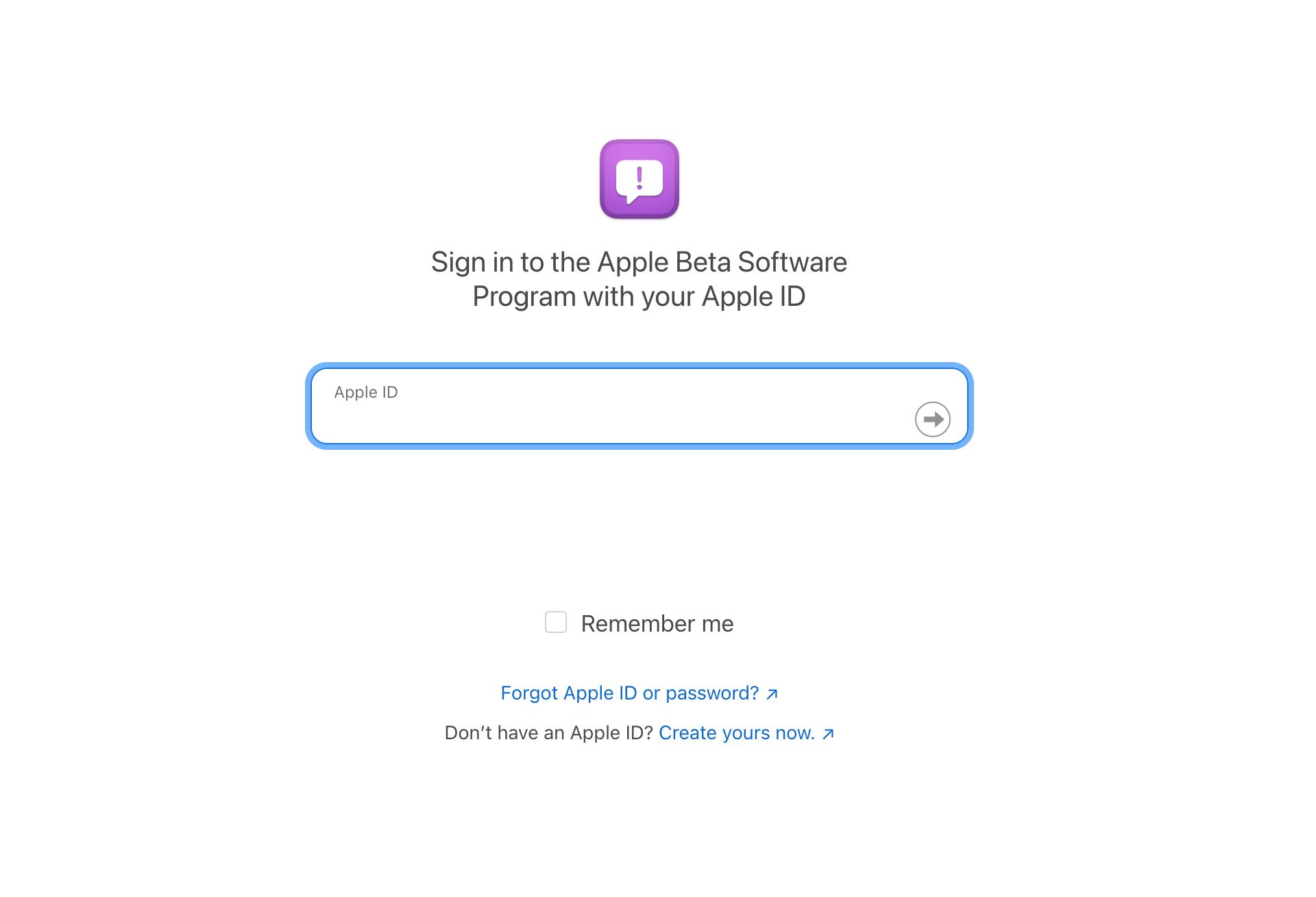
Task: Click the words Apple Beta Software in the heading
Action: point(722,262)
